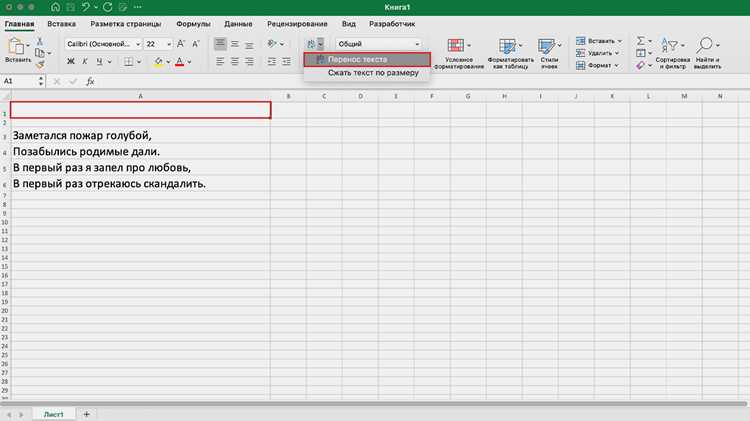
Task: Add a new sheet with the plus button
Action: point(87,414)
